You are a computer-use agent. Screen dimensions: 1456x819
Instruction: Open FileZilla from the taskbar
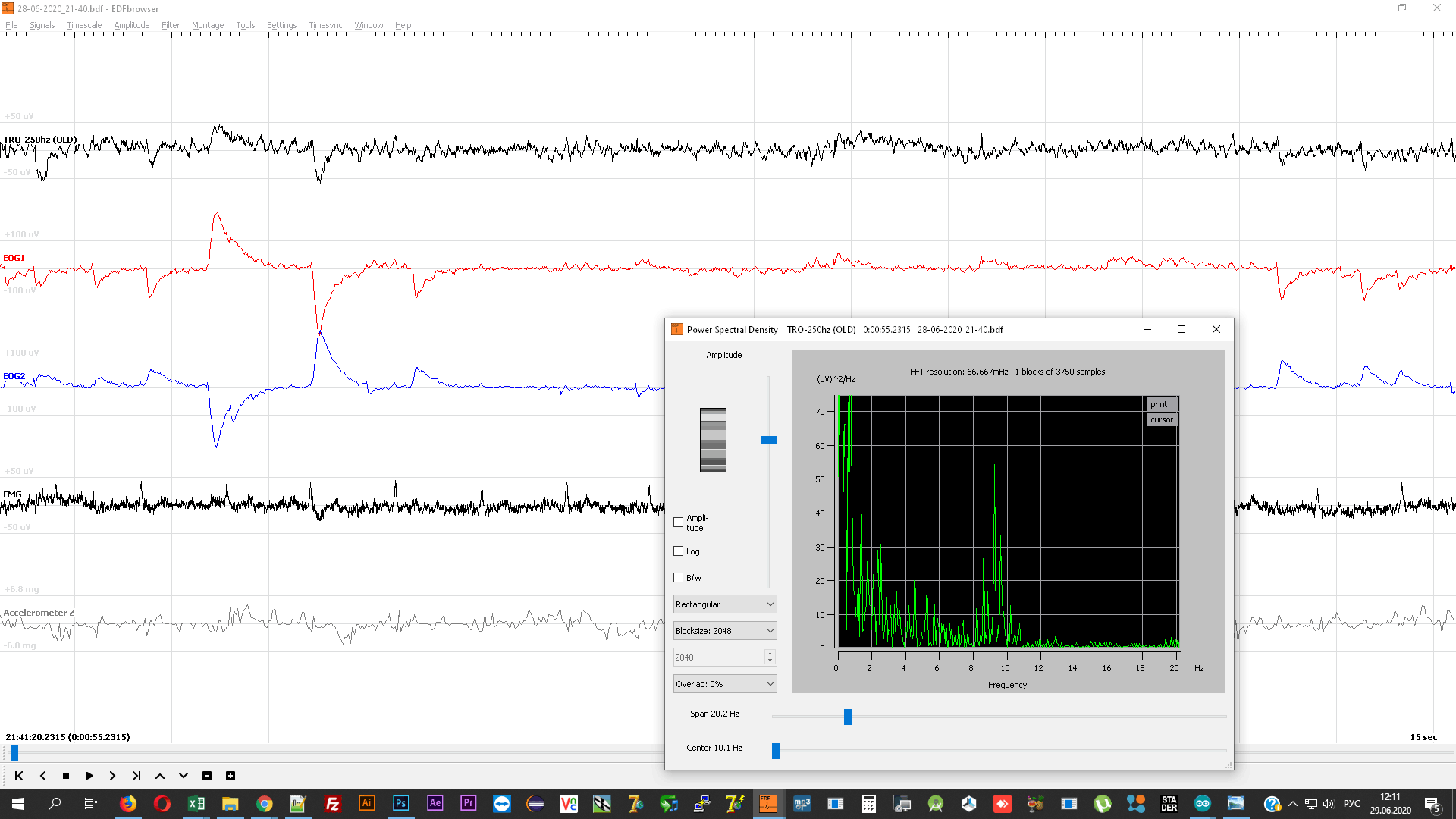coord(332,804)
